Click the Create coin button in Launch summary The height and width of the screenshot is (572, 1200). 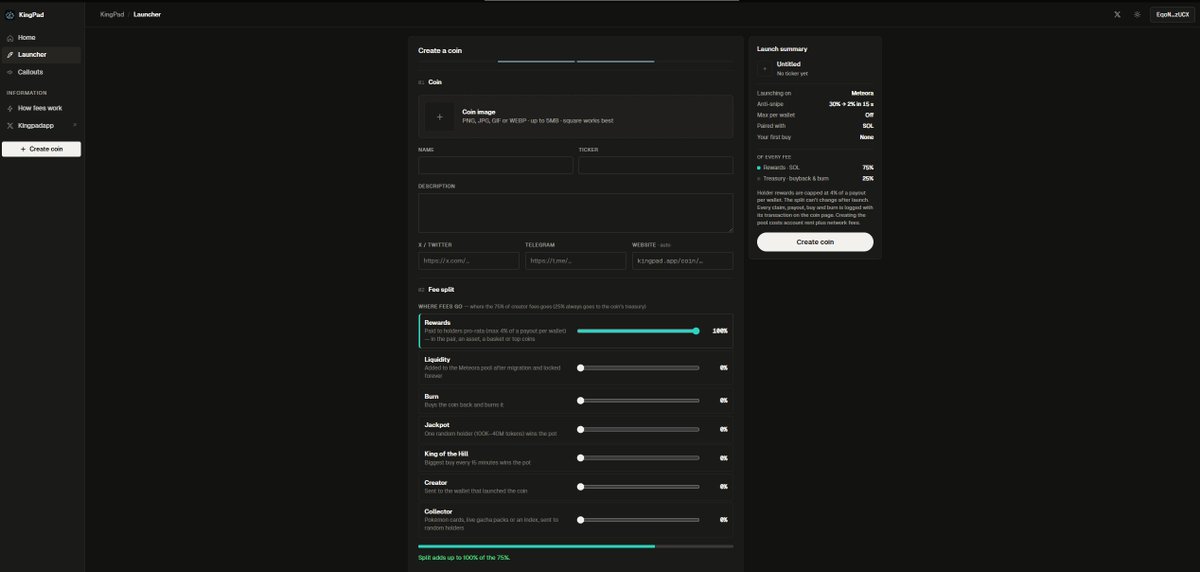click(x=815, y=242)
